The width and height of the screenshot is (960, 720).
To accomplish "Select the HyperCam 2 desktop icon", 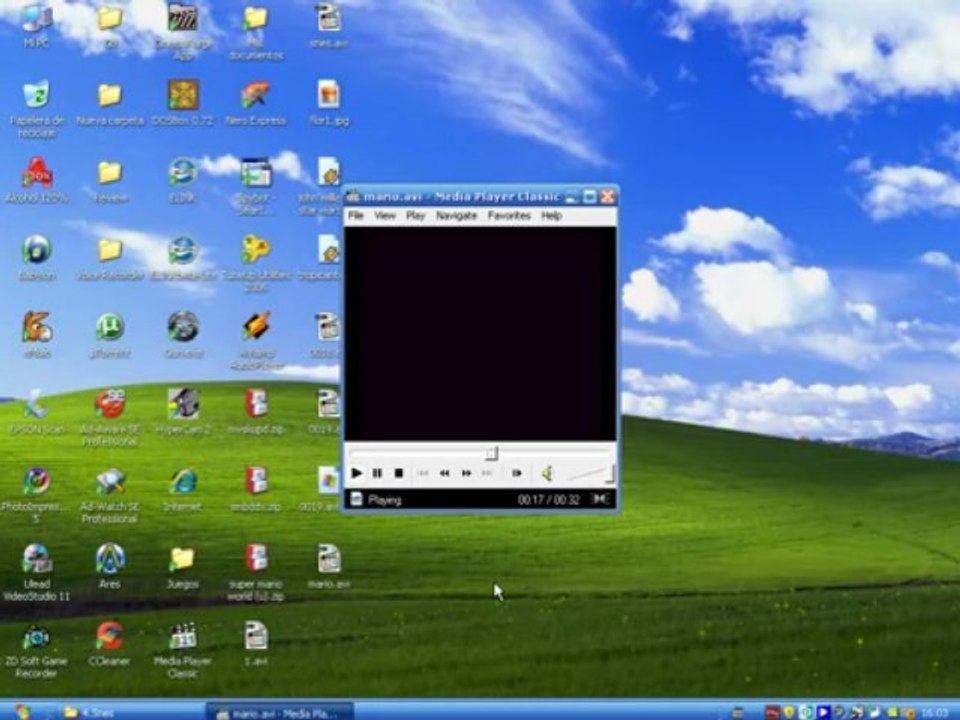I will point(183,411).
